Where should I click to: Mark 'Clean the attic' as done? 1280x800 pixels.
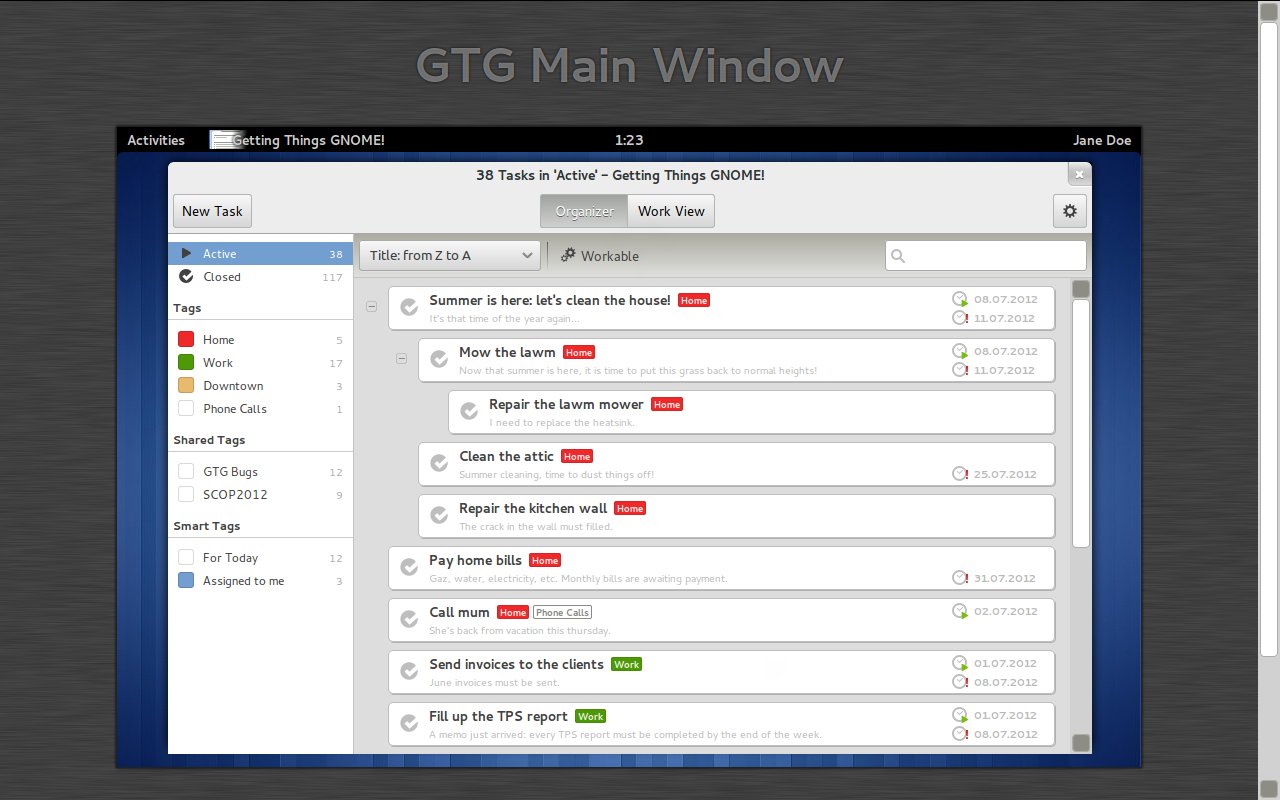tap(439, 463)
